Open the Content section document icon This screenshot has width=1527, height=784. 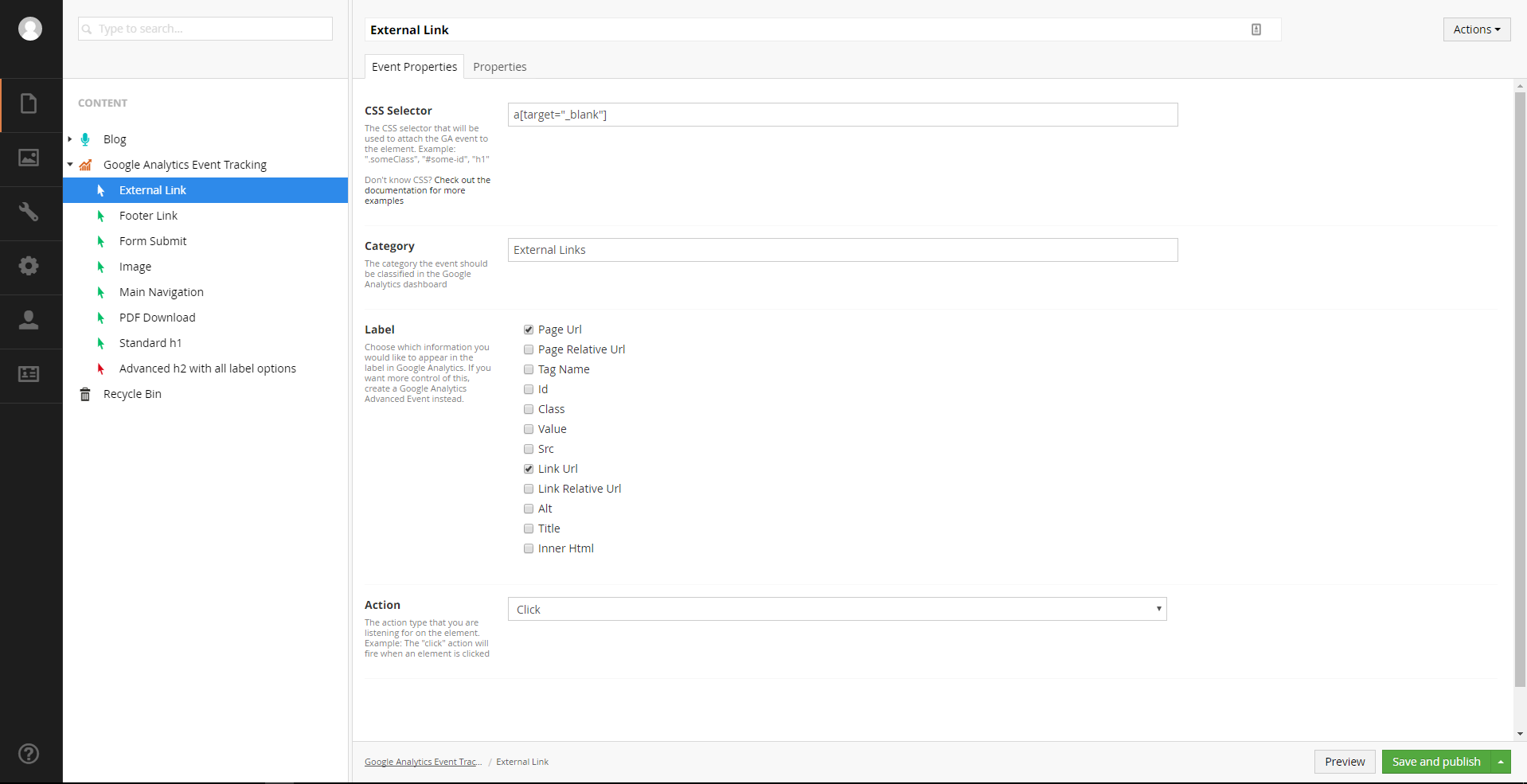coord(29,103)
